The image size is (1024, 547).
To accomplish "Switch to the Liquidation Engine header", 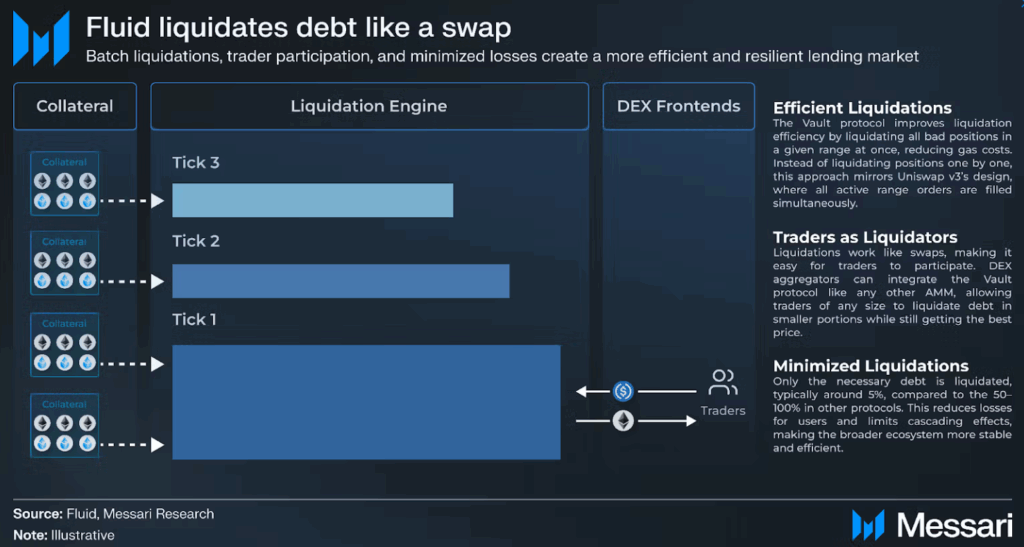I will 369,106.
